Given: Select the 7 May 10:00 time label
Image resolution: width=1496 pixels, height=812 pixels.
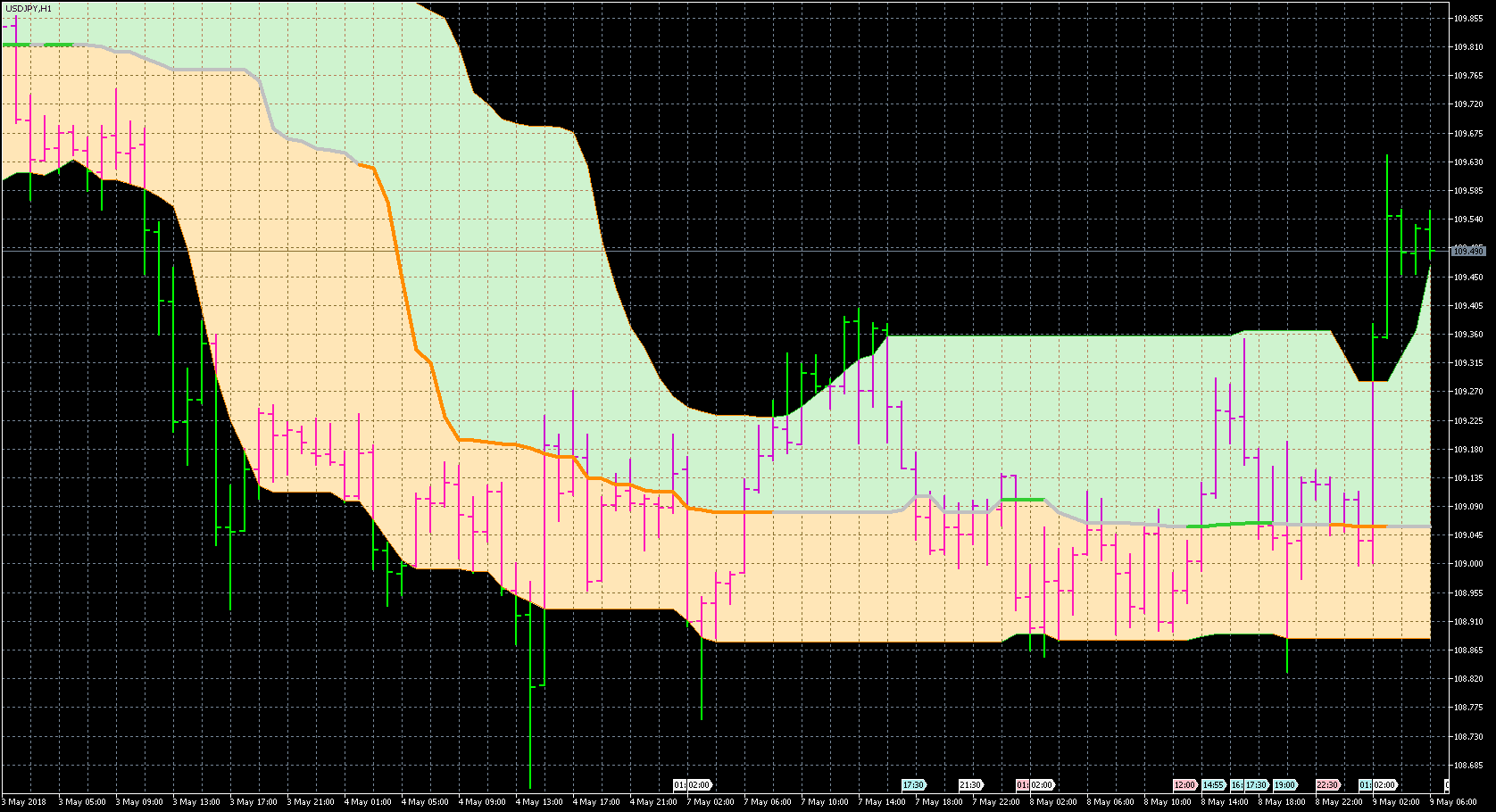Looking at the screenshot, I should click(825, 802).
